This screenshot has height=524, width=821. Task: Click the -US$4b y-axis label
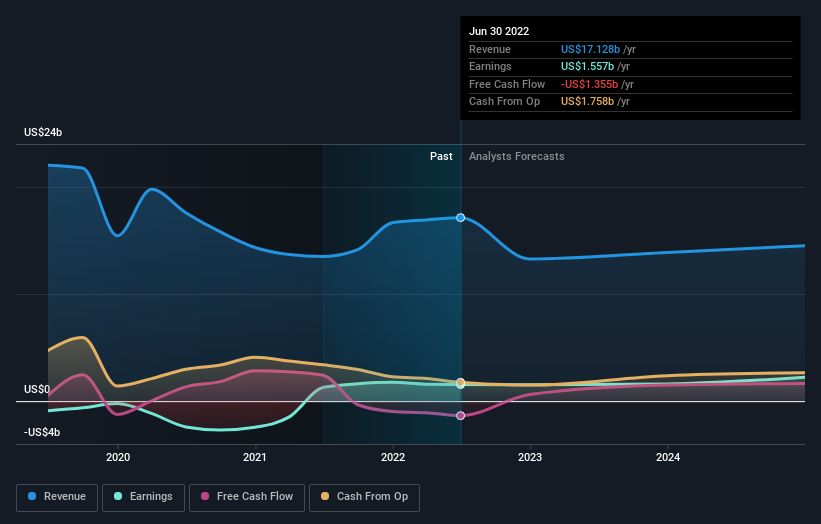point(42,432)
